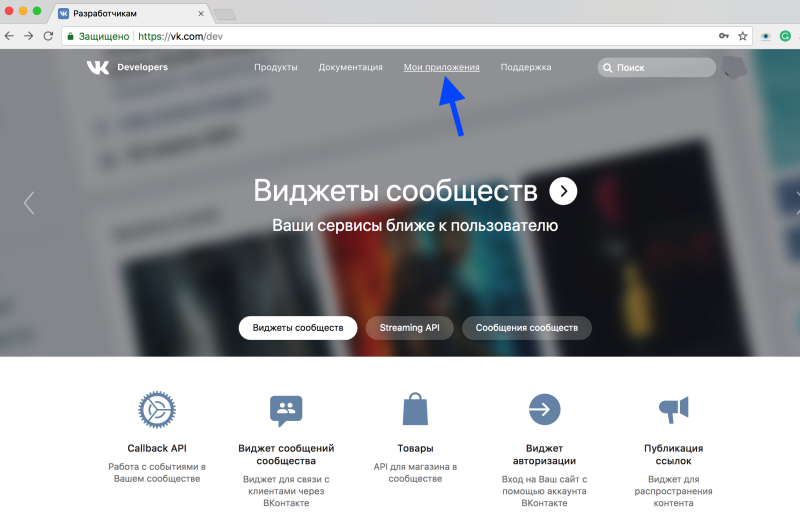Click the VK logo icon
The image size is (800, 517).
[97, 67]
